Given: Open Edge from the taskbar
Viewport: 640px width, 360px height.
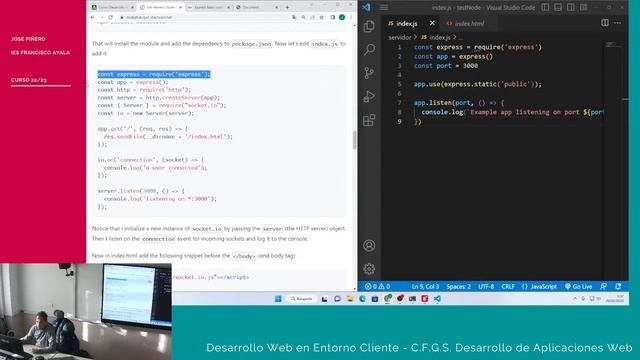Looking at the screenshot, I should click(x=362, y=299).
